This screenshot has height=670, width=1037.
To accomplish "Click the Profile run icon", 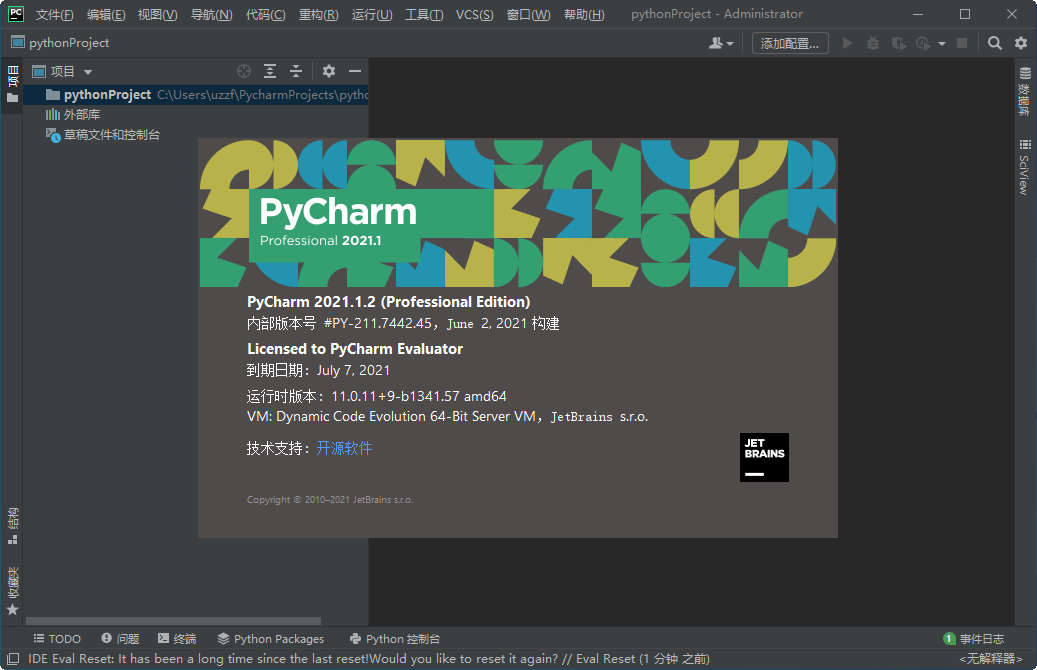I will [923, 43].
